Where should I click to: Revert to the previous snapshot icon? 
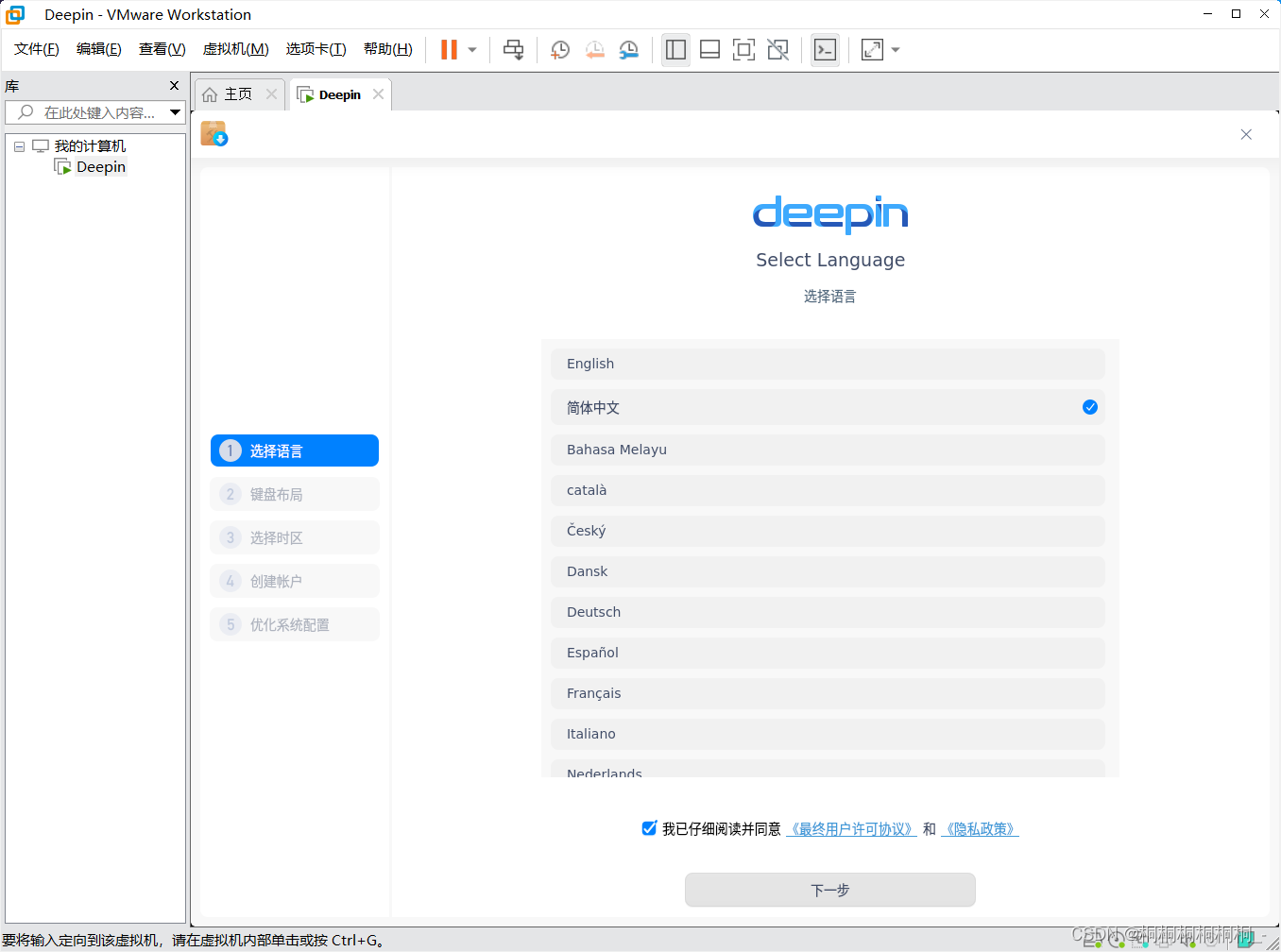pyautogui.click(x=595, y=50)
